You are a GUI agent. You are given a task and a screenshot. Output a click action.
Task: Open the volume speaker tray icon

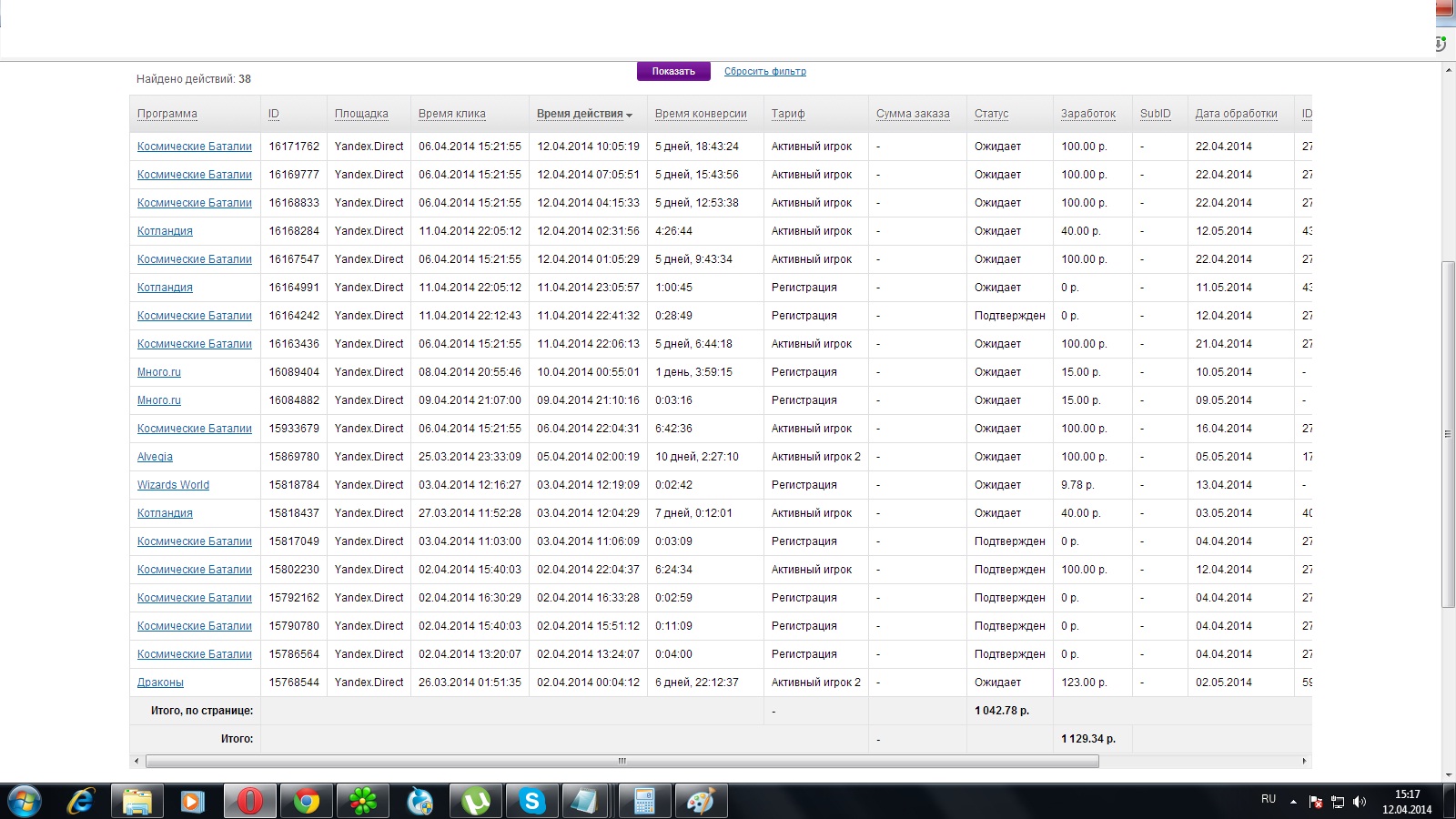[1360, 802]
